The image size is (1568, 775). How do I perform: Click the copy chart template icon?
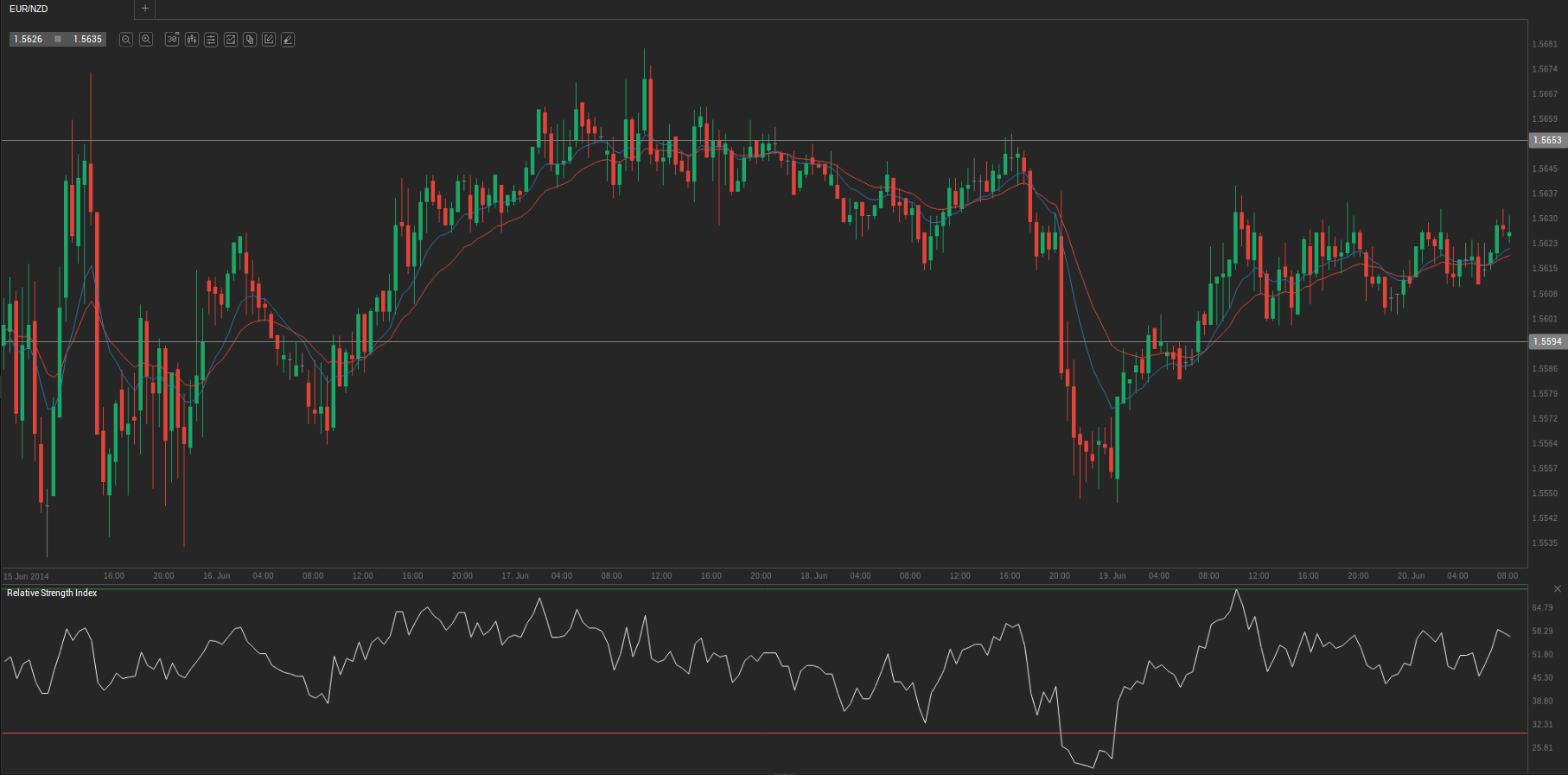point(250,40)
